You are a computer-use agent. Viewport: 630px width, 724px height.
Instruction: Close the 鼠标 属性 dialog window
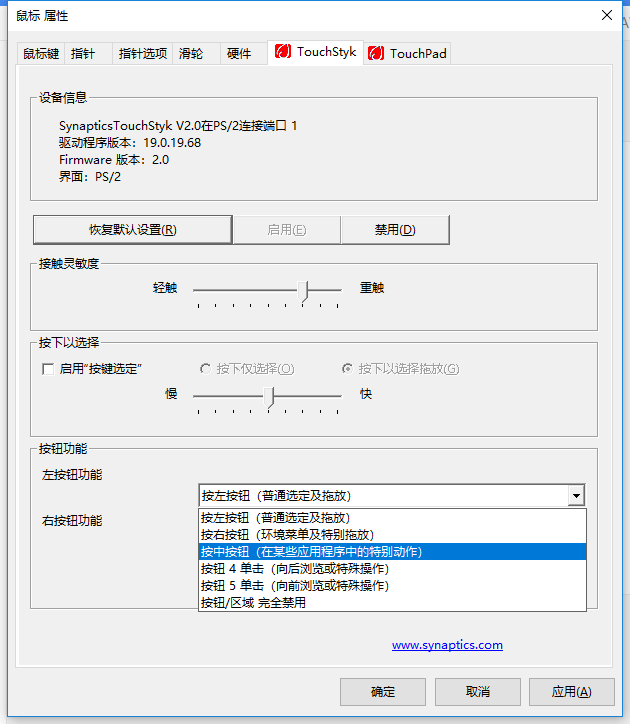click(606, 15)
